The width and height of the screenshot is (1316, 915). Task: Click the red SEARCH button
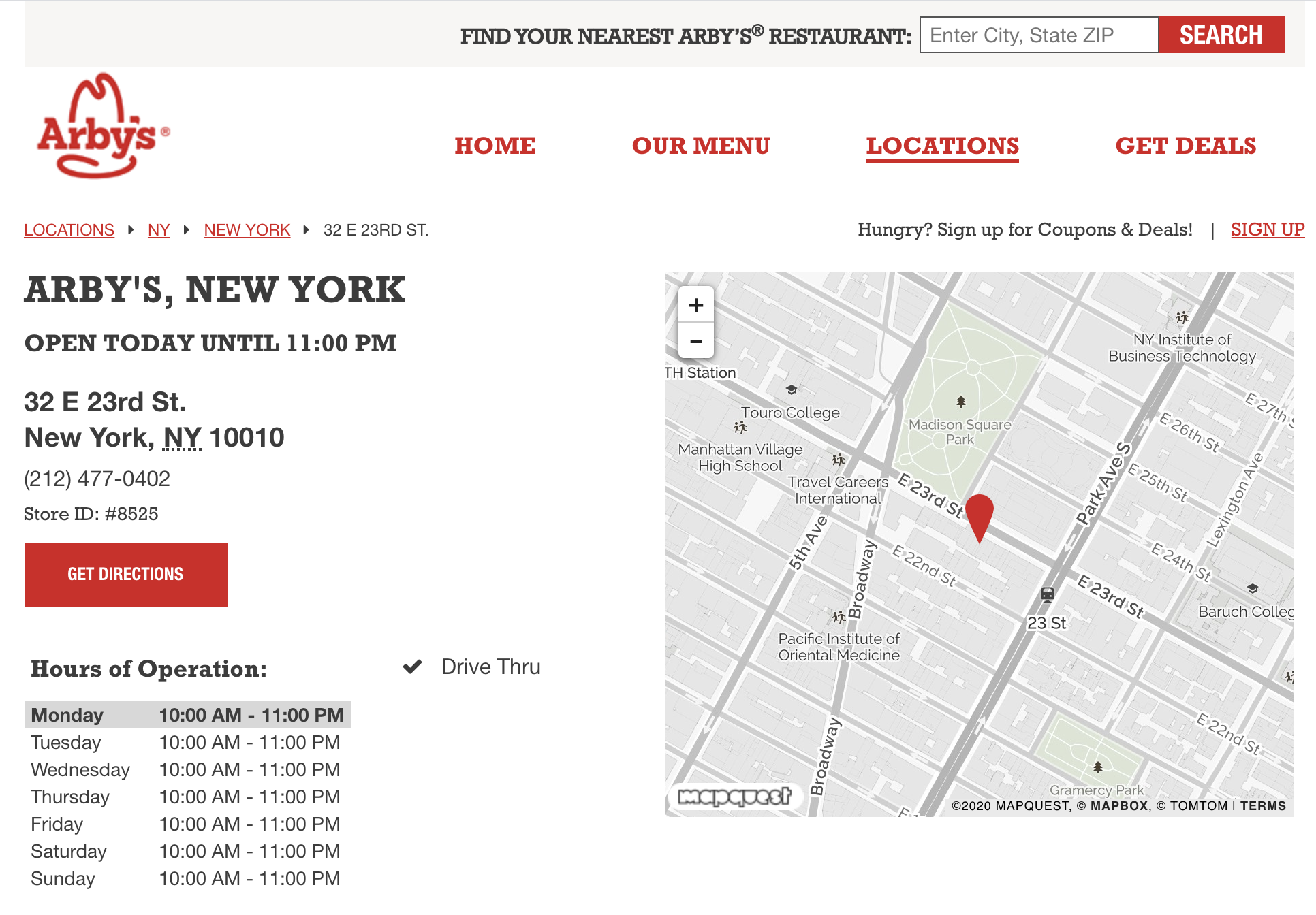(x=1221, y=34)
